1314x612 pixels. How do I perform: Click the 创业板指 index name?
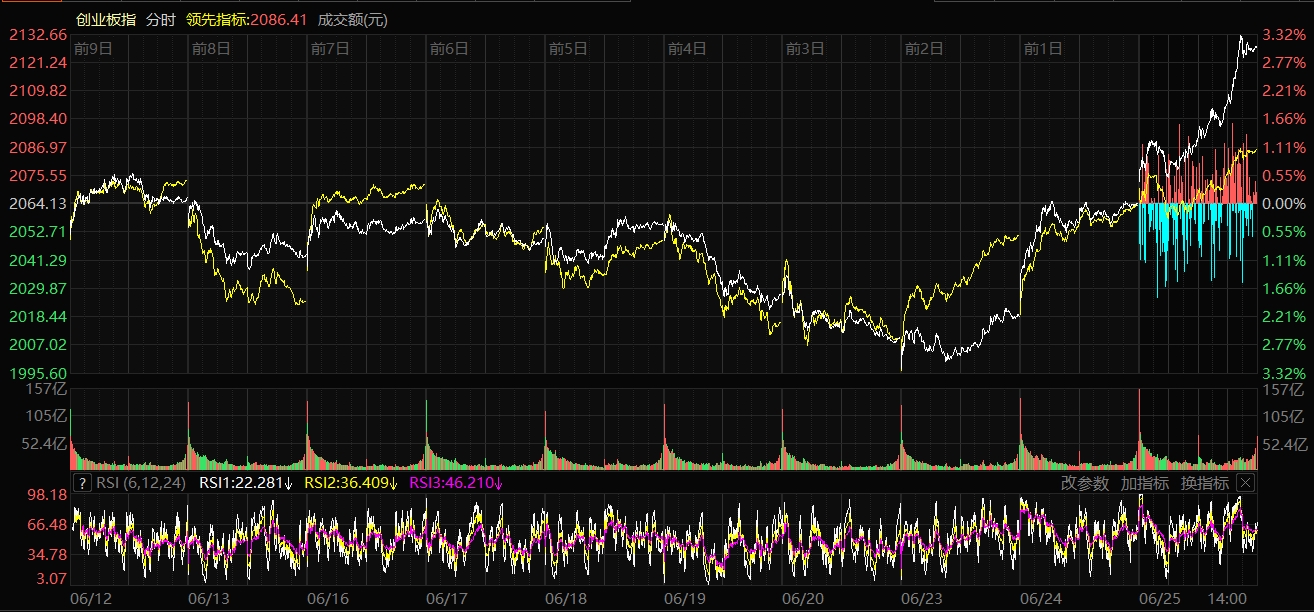[106, 20]
